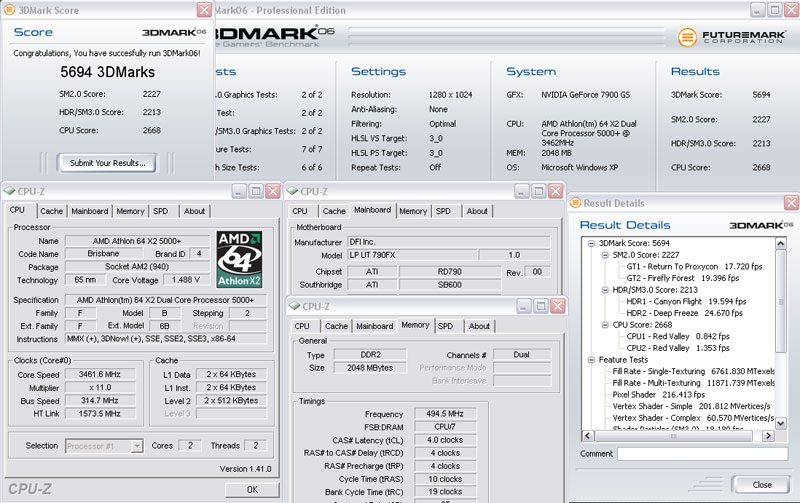Open the About tab in left CPU-Z window
The image size is (800, 503).
pos(194,211)
